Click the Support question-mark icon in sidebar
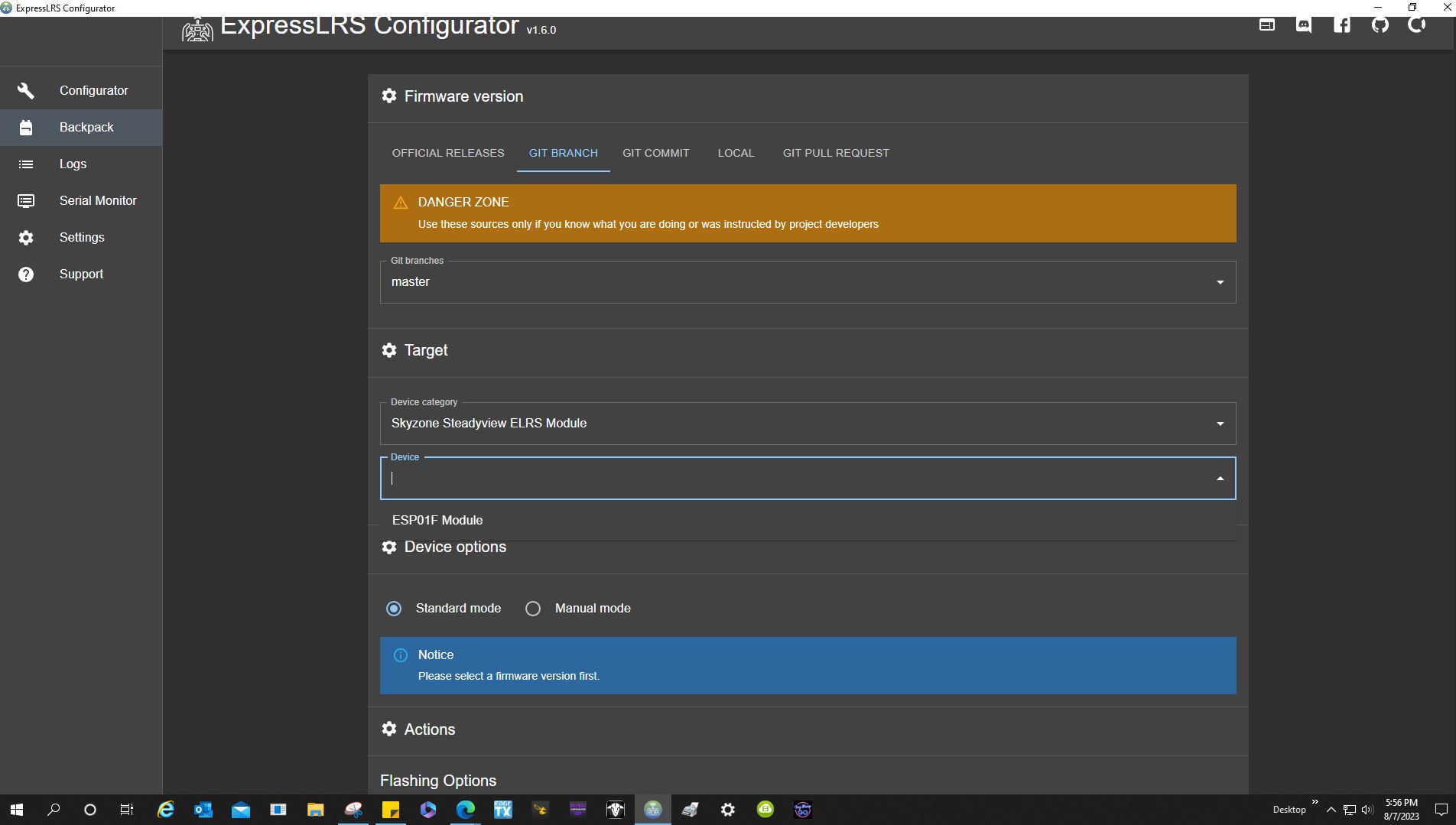1456x825 pixels. [x=26, y=274]
